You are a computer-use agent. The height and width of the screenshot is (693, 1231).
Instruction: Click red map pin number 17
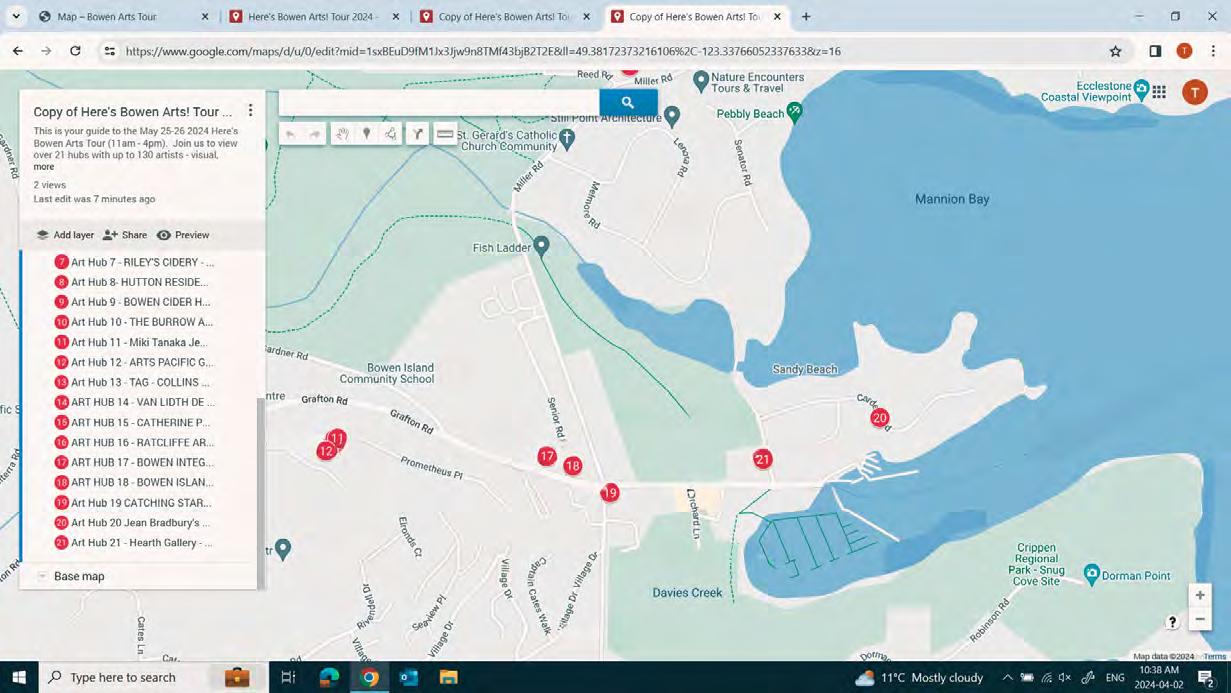point(546,456)
